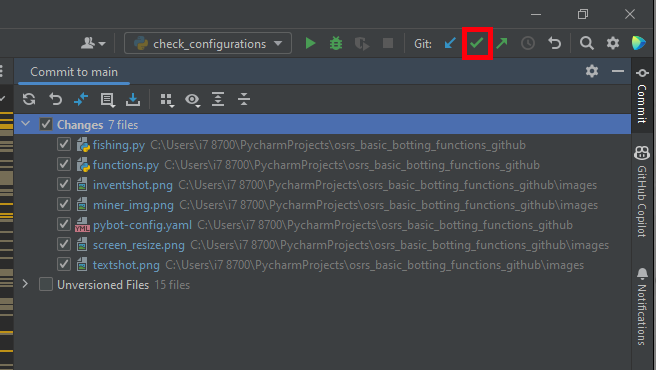
Task: Collapse the Changes 7 files node
Action: (26, 124)
